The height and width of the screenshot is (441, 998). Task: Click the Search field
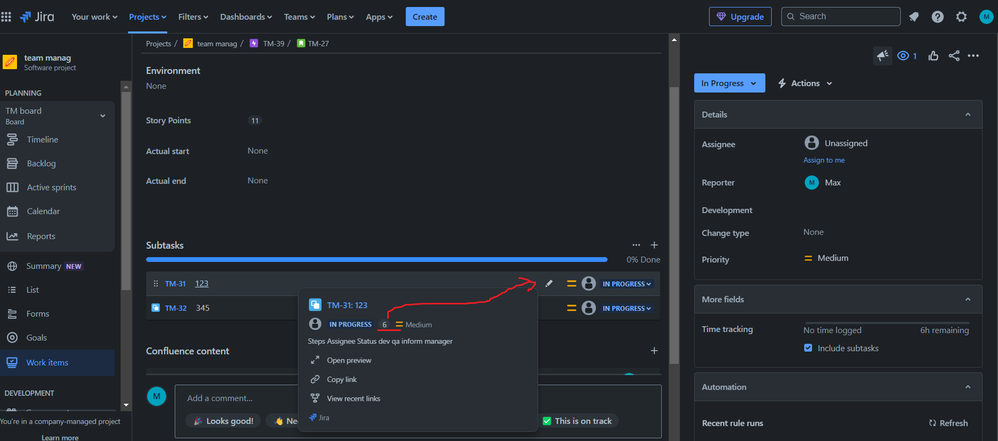click(841, 17)
